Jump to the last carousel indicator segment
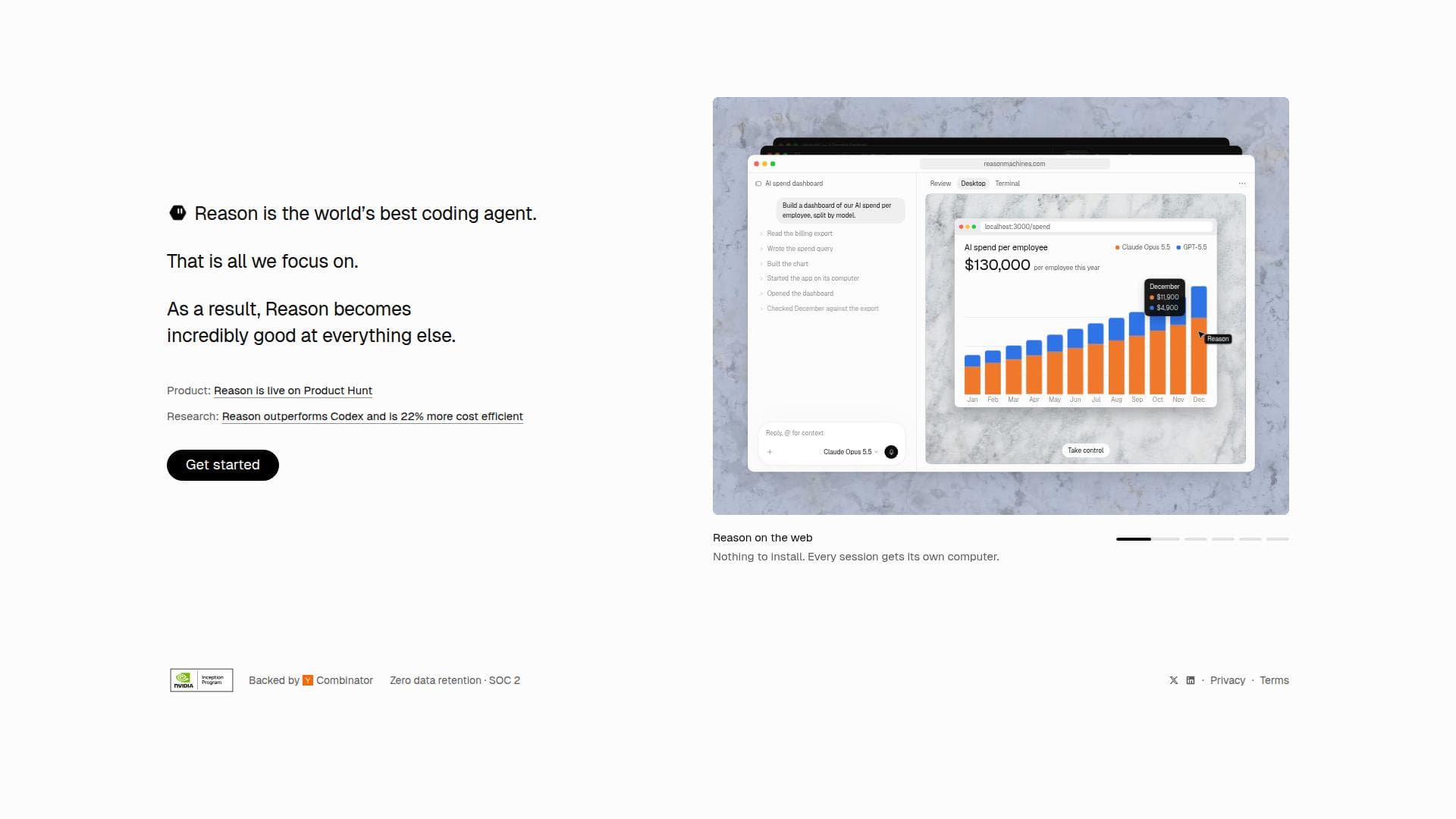Viewport: 1456px width, 819px height. pyautogui.click(x=1278, y=539)
